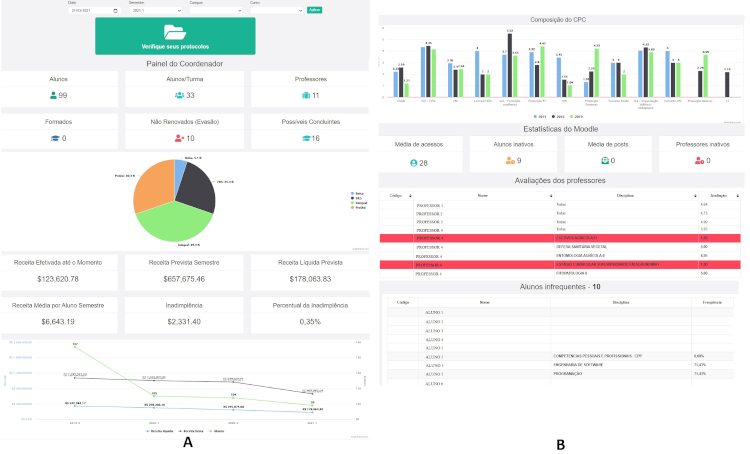Click the Aplicar button
This screenshot has height=454, width=750.
click(x=315, y=10)
